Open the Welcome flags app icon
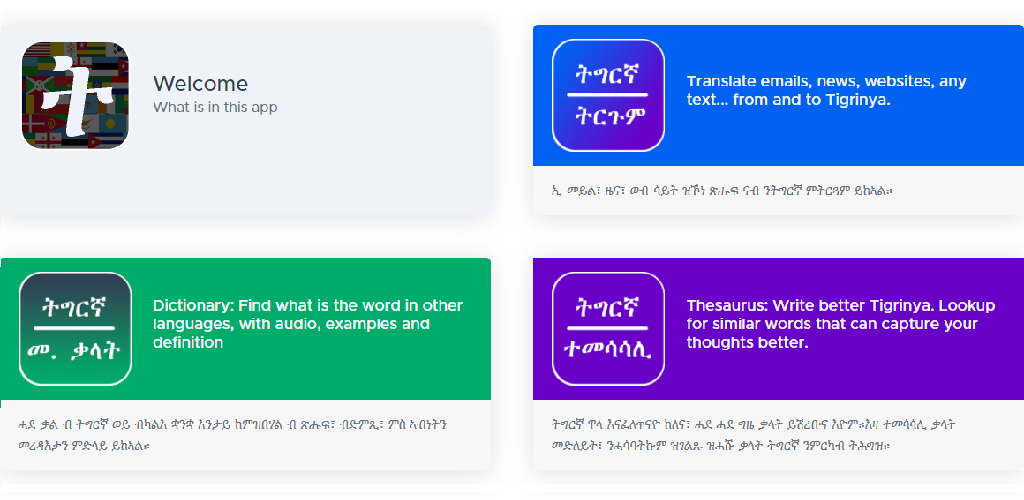 tap(75, 95)
